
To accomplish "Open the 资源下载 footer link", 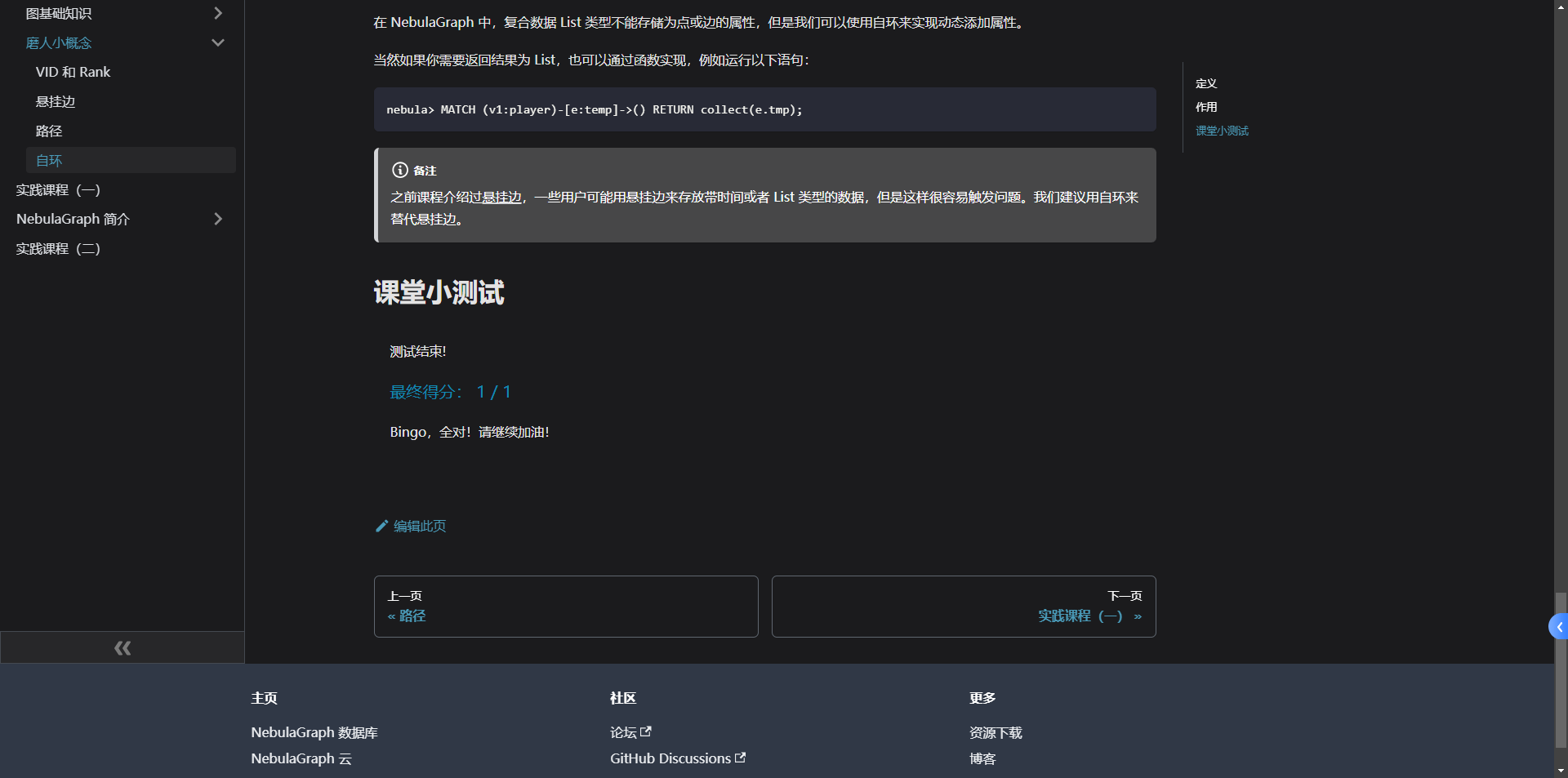I will 996,732.
